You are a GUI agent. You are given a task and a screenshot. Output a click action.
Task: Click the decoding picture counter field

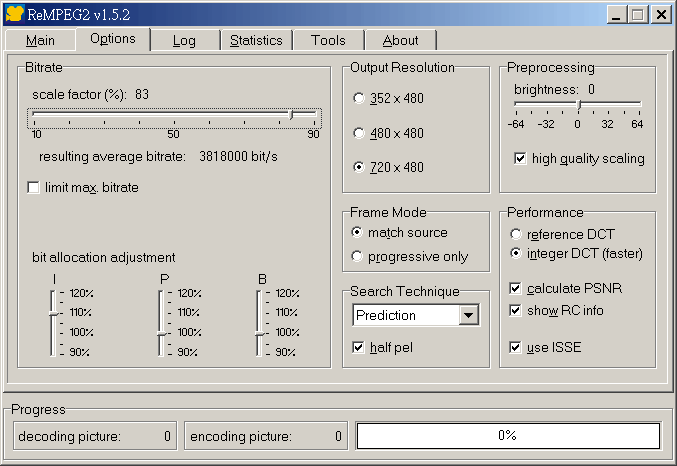95,436
